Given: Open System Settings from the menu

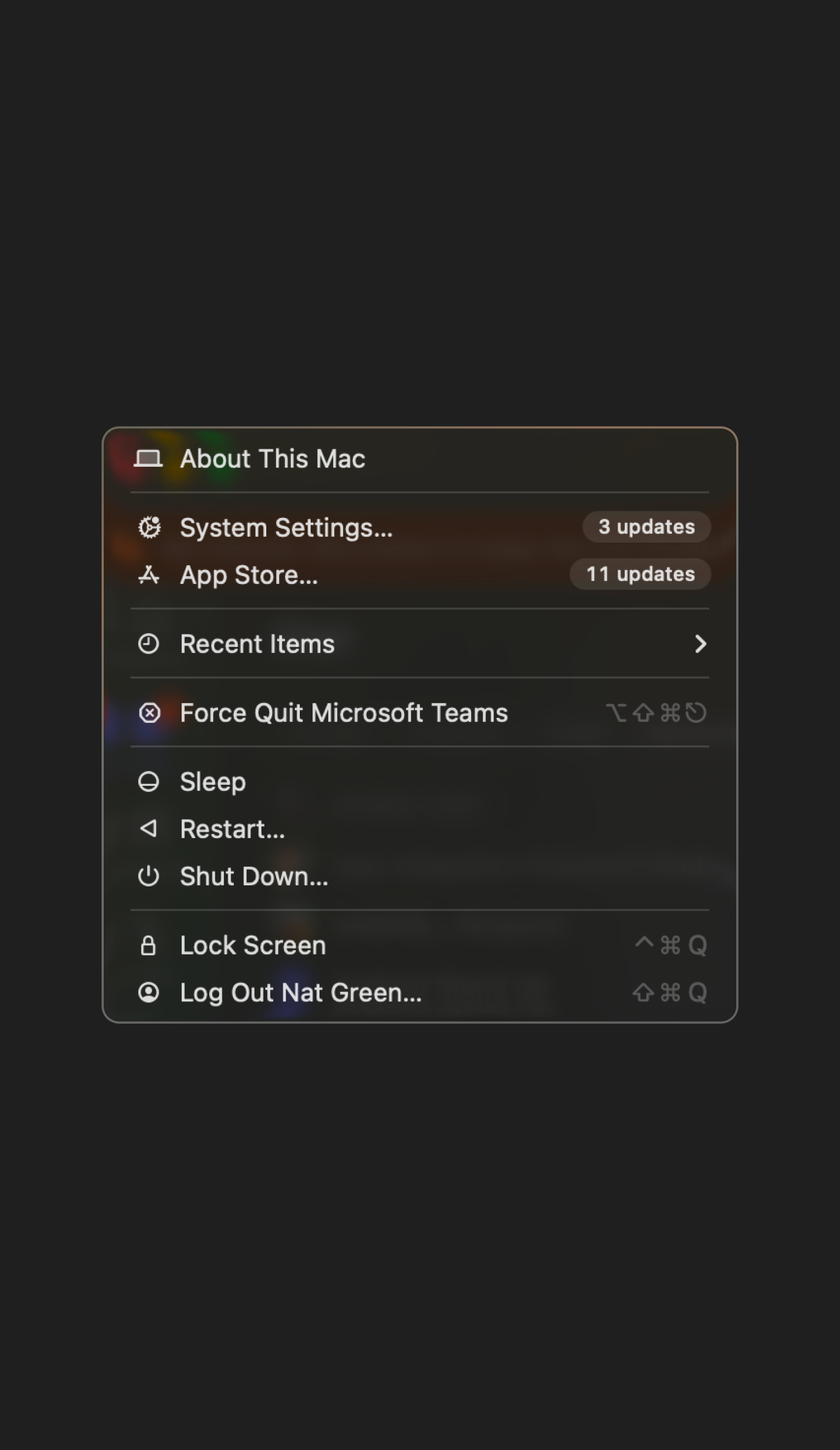Looking at the screenshot, I should pyautogui.click(x=286, y=527).
